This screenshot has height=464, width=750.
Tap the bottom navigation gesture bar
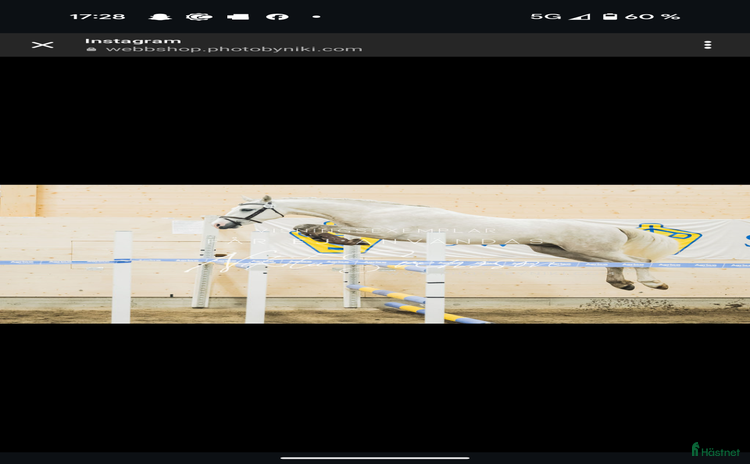point(375,458)
